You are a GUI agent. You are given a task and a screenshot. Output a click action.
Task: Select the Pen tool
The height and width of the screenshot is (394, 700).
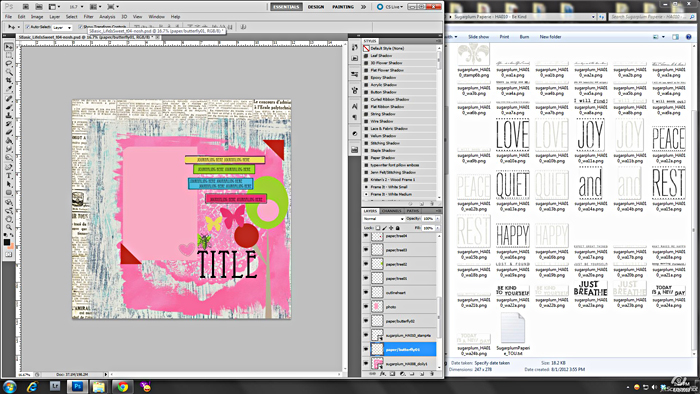point(8,167)
